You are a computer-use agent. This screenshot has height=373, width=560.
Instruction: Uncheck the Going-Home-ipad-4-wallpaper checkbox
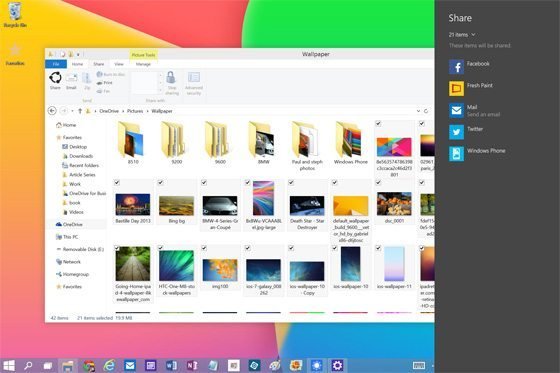click(x=117, y=248)
